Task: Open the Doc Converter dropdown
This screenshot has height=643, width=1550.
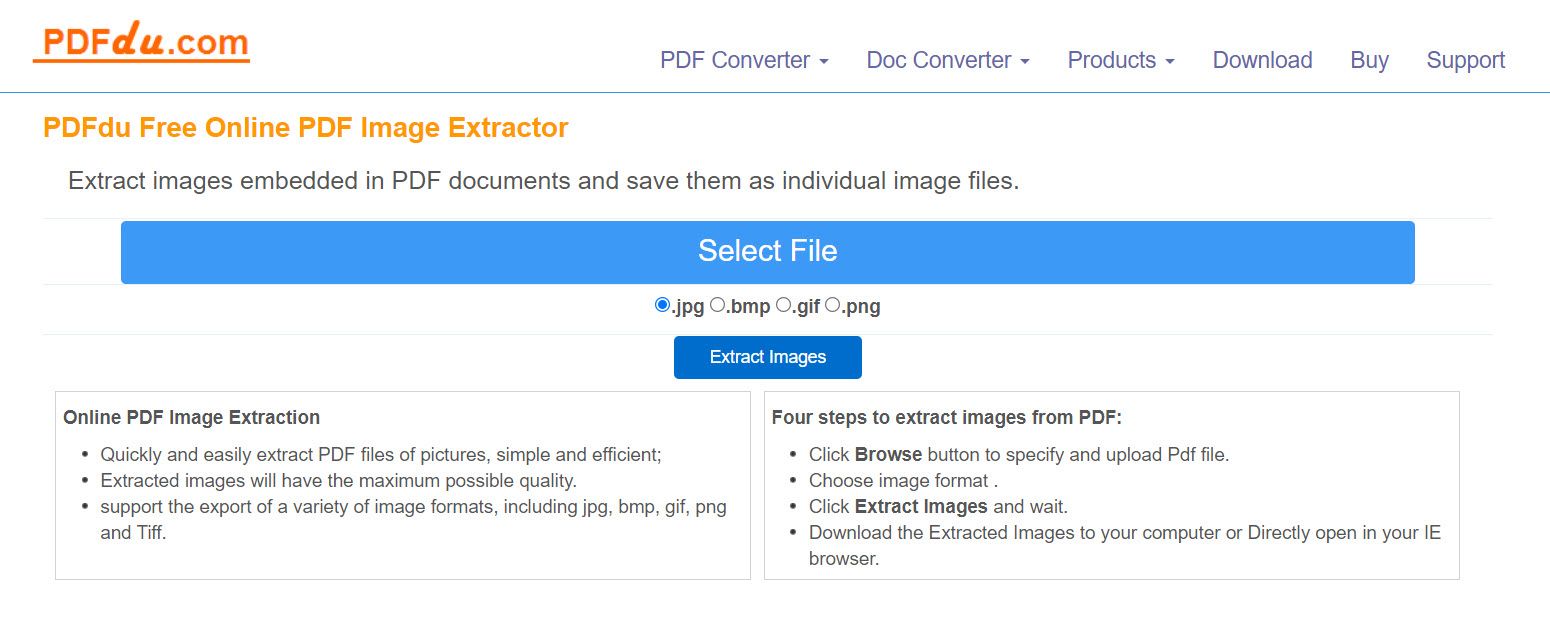Action: pyautogui.click(x=947, y=60)
